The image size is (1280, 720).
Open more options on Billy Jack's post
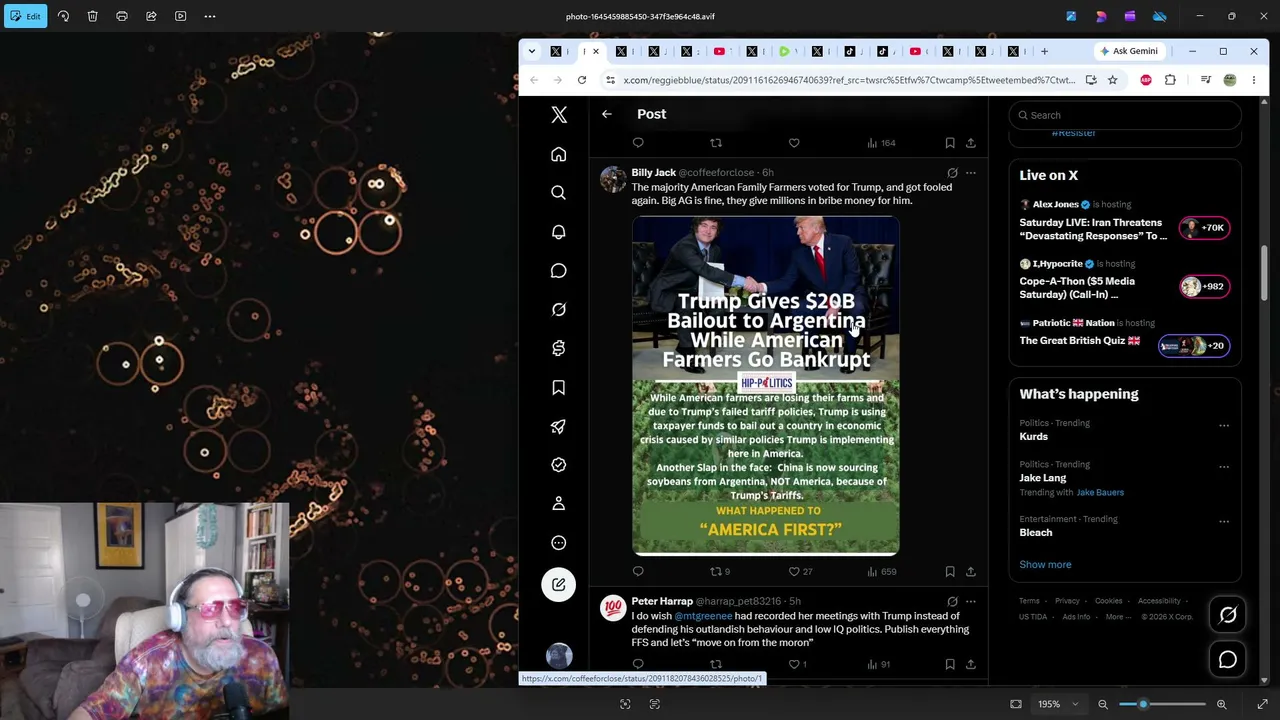[x=970, y=173]
